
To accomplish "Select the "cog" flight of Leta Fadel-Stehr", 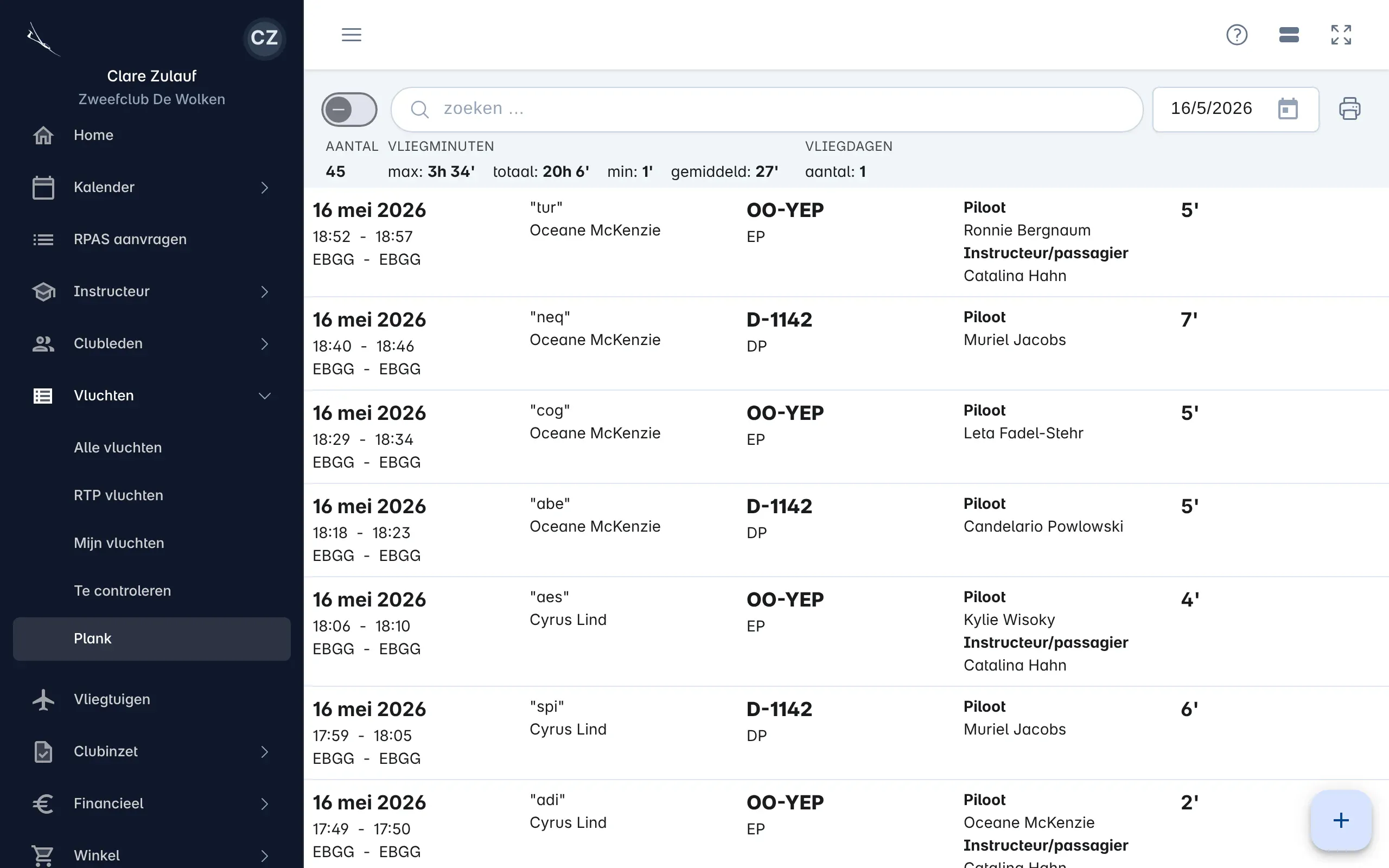I will [x=846, y=437].
